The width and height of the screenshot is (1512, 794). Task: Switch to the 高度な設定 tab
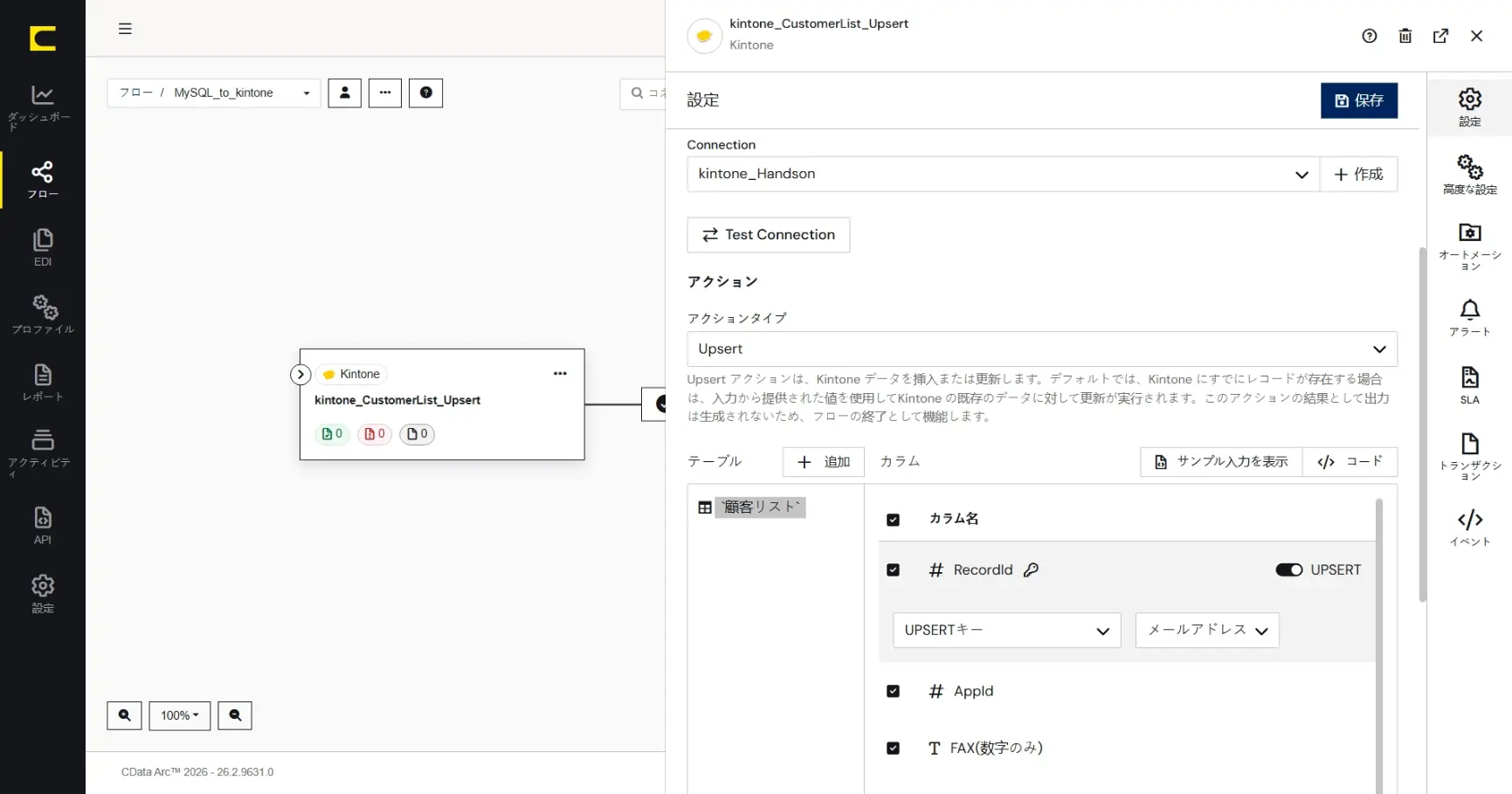[1470, 175]
